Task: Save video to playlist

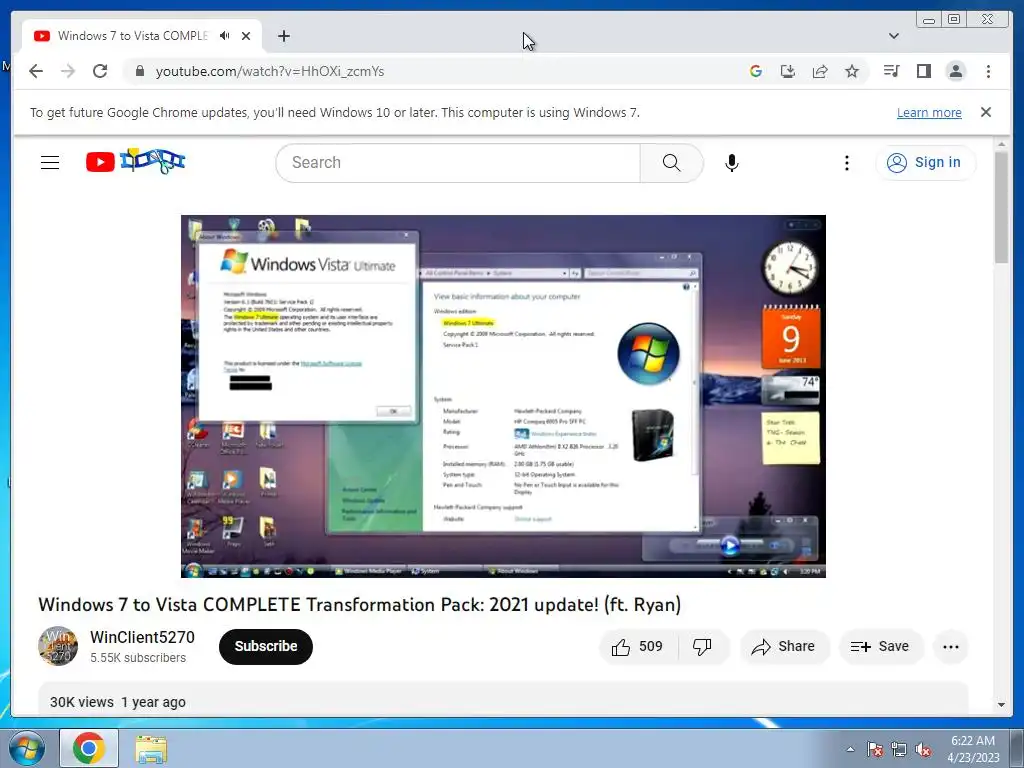Action: click(x=880, y=647)
